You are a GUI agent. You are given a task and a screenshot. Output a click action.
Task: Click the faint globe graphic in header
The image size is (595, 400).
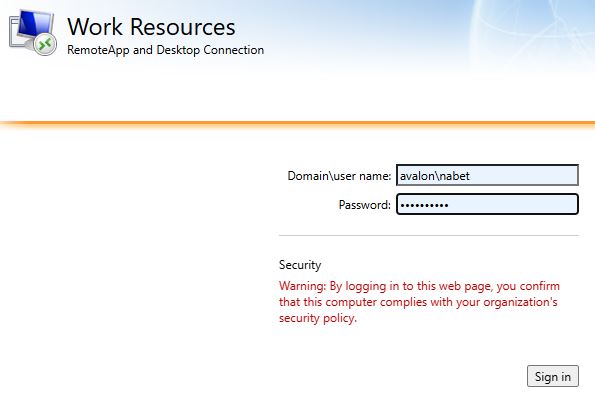click(531, 27)
